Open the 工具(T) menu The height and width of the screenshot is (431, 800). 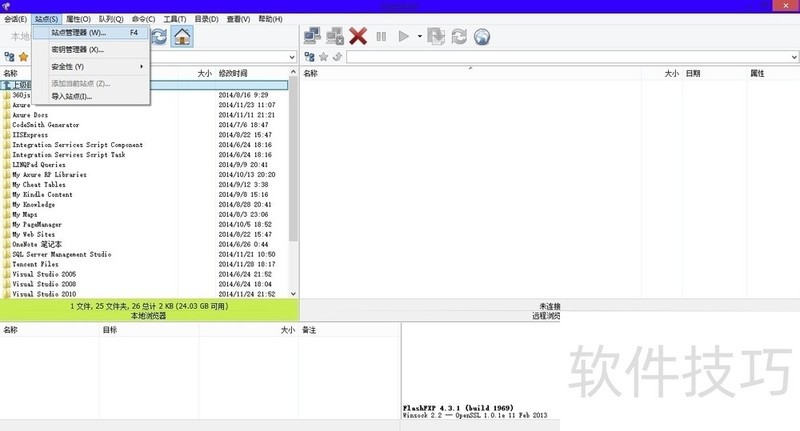click(x=175, y=19)
